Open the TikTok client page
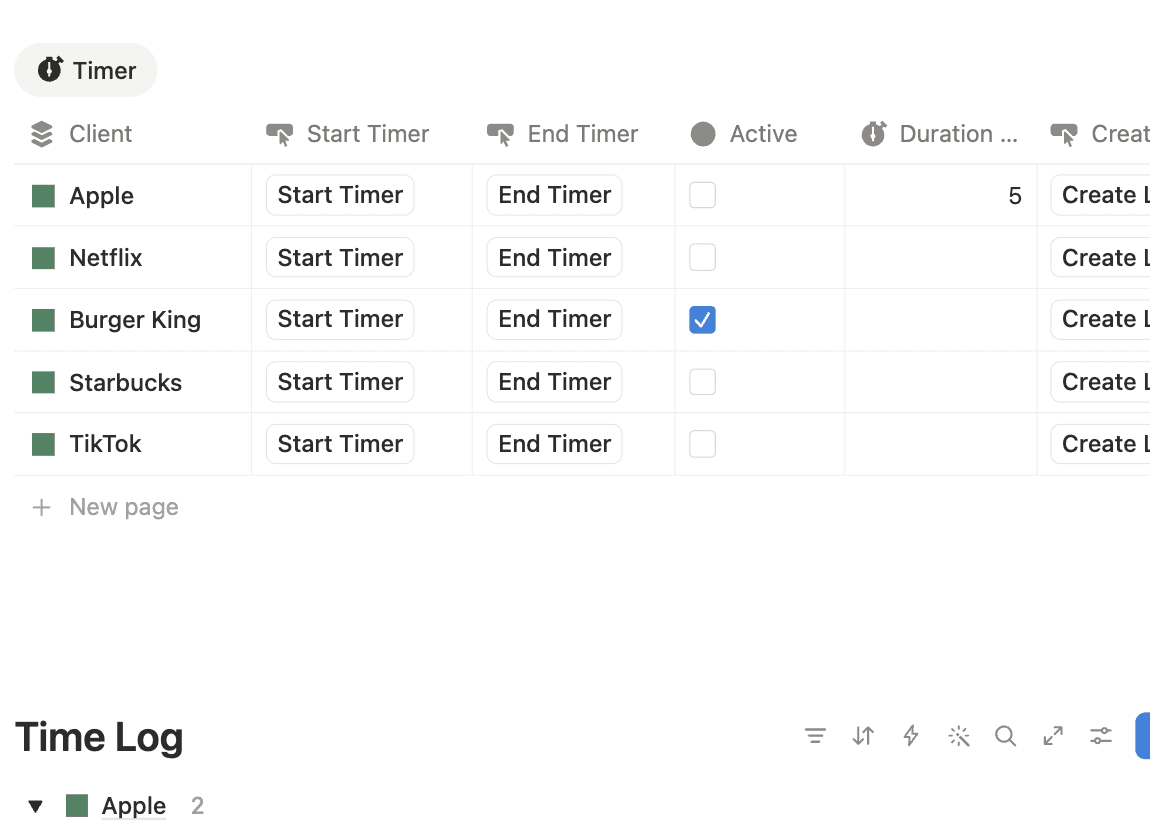 coord(106,444)
